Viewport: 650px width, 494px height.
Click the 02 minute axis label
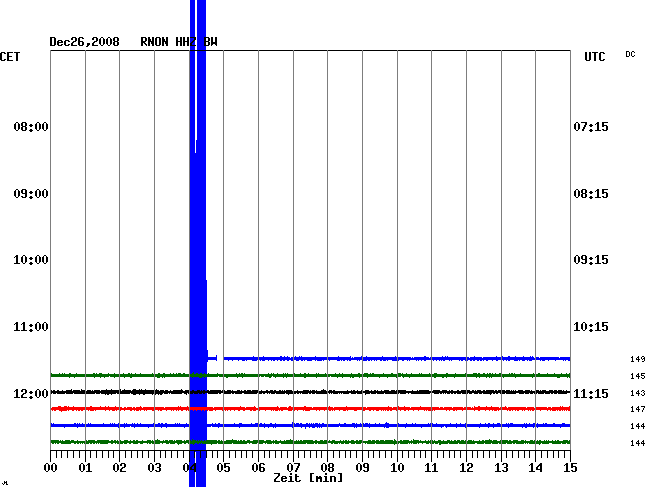pyautogui.click(x=119, y=468)
